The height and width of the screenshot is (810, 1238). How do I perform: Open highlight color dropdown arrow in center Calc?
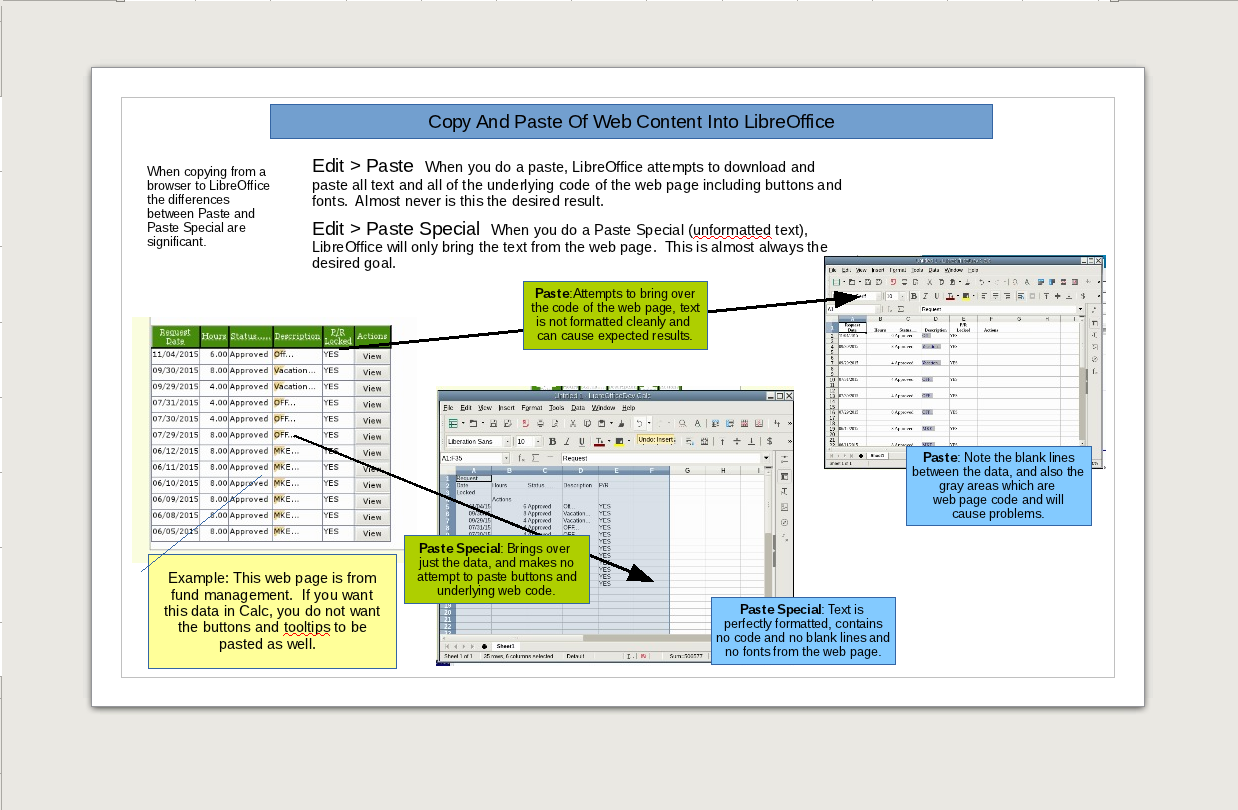click(629, 441)
